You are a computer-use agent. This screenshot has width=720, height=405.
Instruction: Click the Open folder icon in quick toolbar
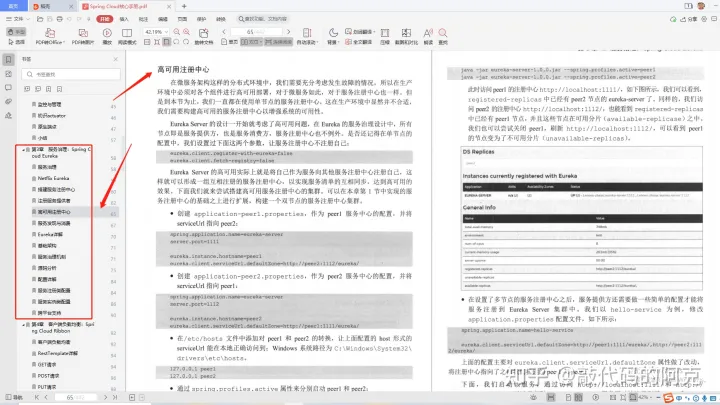pos(40,19)
